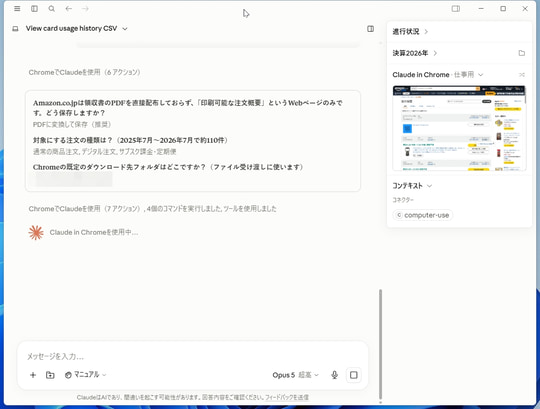Toggle the right panel icon in title bar

[x=456, y=9]
